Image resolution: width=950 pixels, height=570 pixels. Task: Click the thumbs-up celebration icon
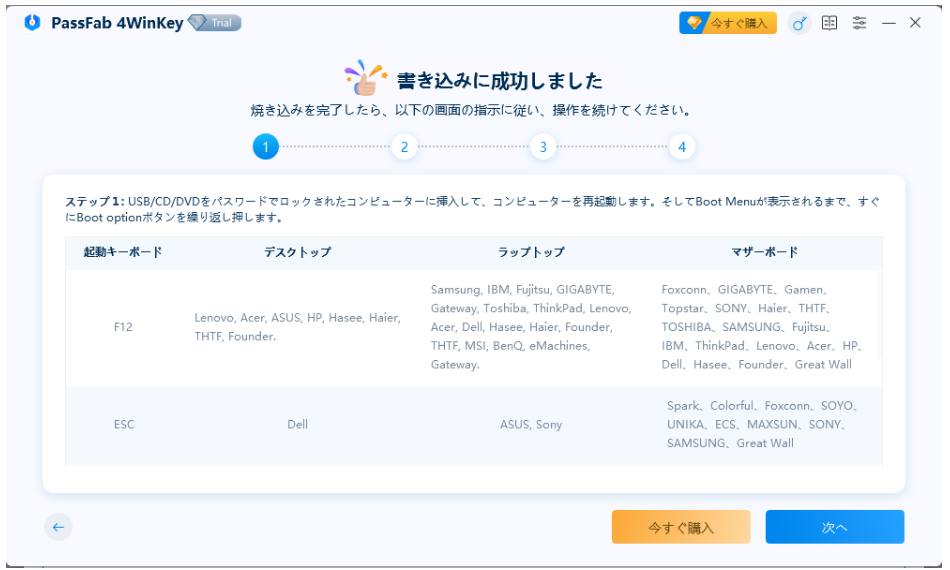point(365,78)
